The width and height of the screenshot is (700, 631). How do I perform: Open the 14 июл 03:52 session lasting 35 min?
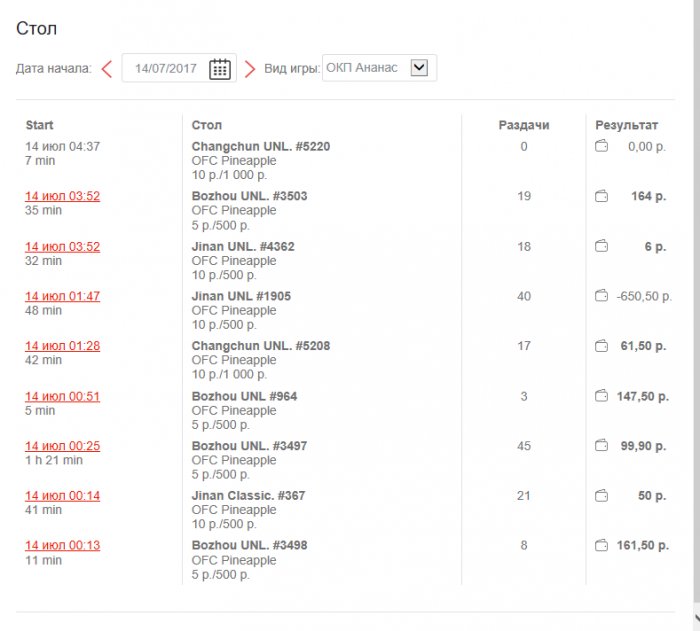pyautogui.click(x=62, y=196)
